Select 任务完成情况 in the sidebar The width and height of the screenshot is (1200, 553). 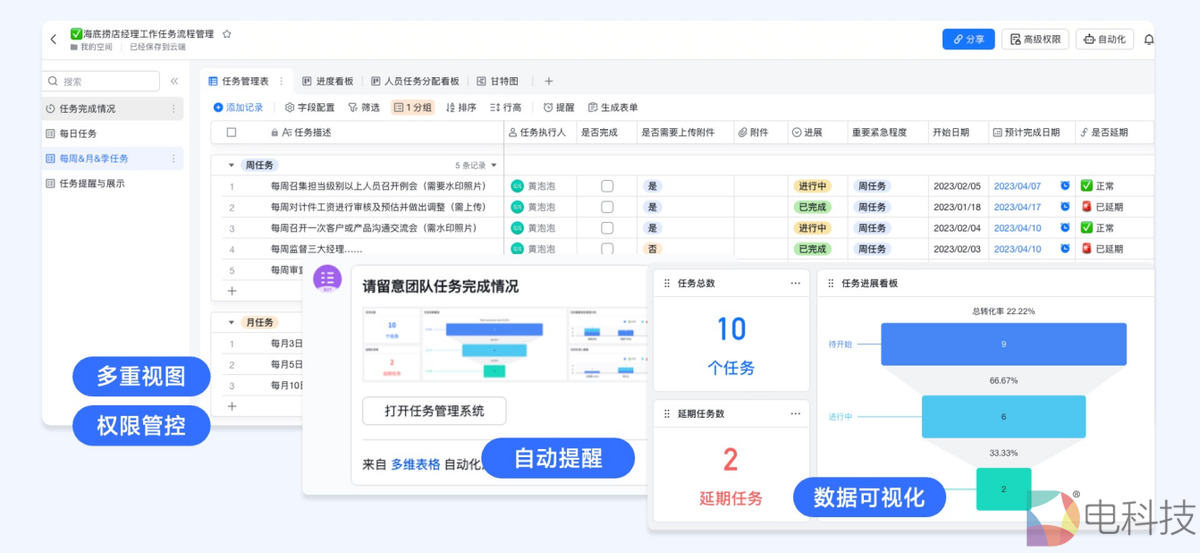click(112, 108)
